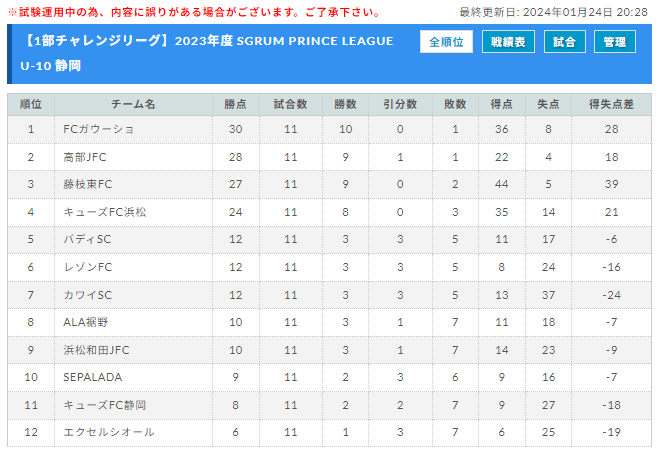The width and height of the screenshot is (662, 451).
Task: Click the 得失点差 column header
Action: pyautogui.click(x=611, y=104)
